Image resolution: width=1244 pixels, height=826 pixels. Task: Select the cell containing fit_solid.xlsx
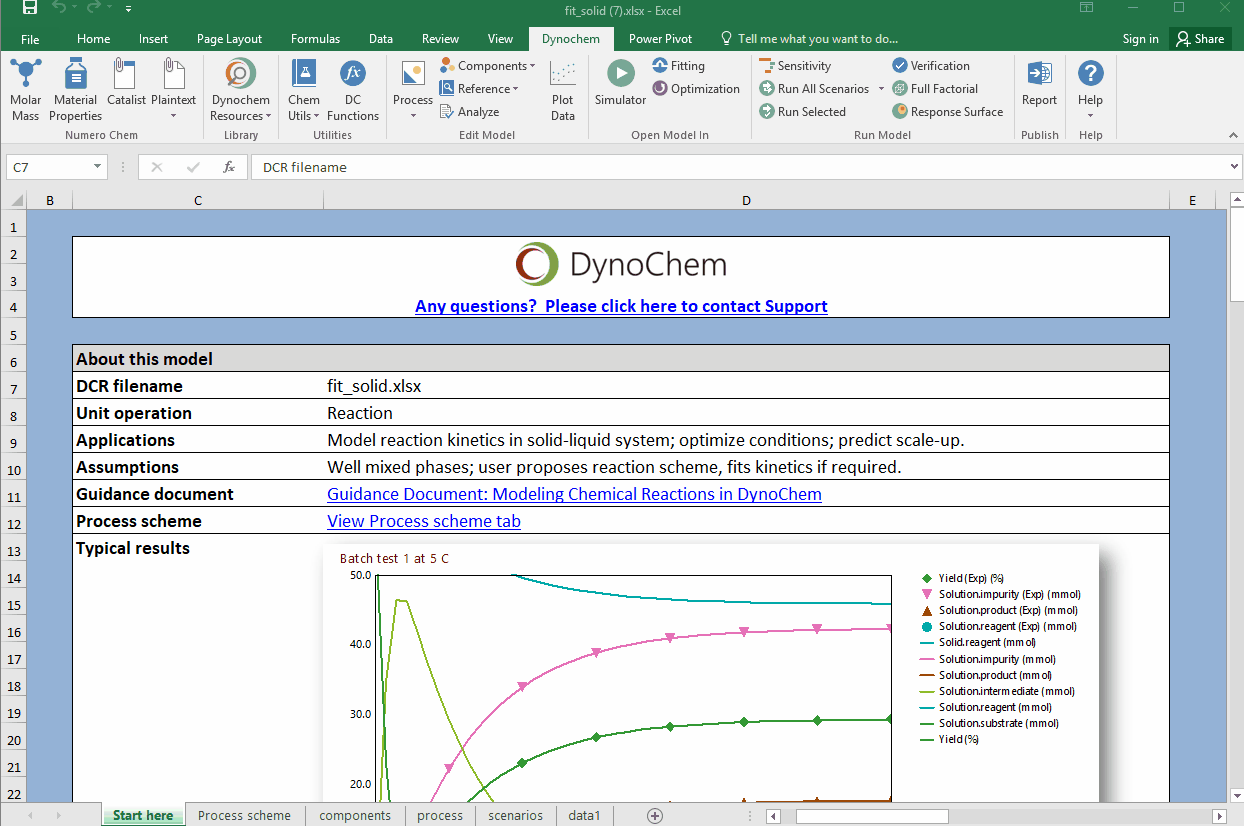coord(746,386)
